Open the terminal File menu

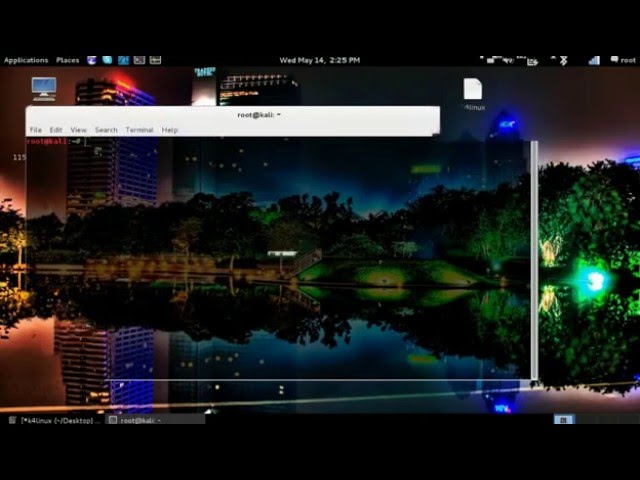click(36, 130)
